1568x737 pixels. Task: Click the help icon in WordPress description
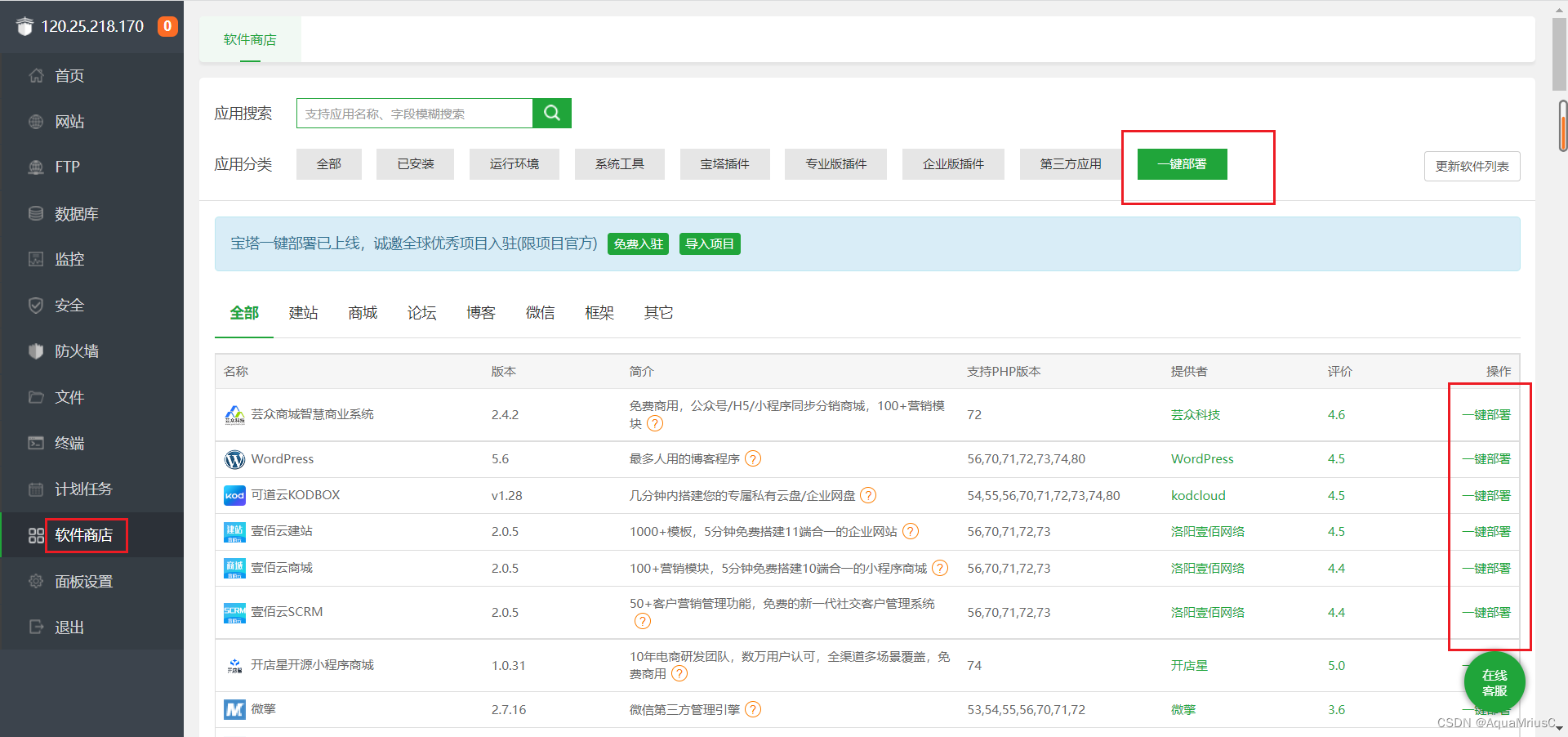point(753,458)
